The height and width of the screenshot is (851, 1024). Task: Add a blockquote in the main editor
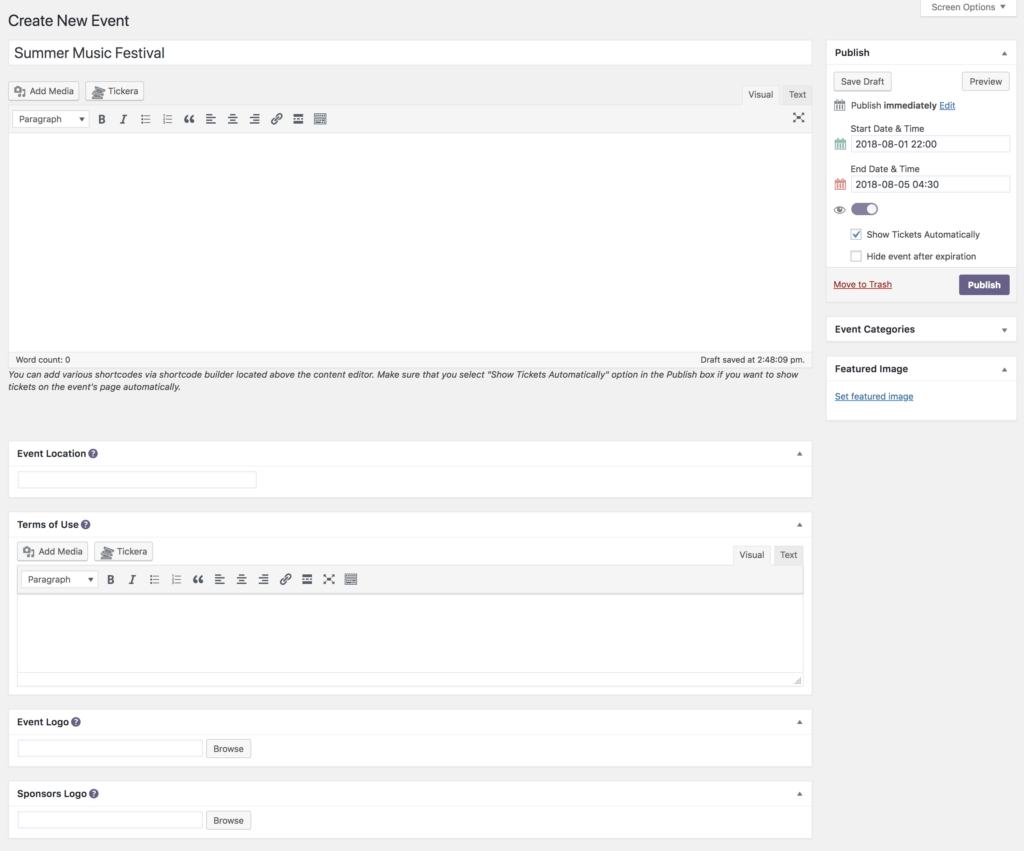pos(189,119)
